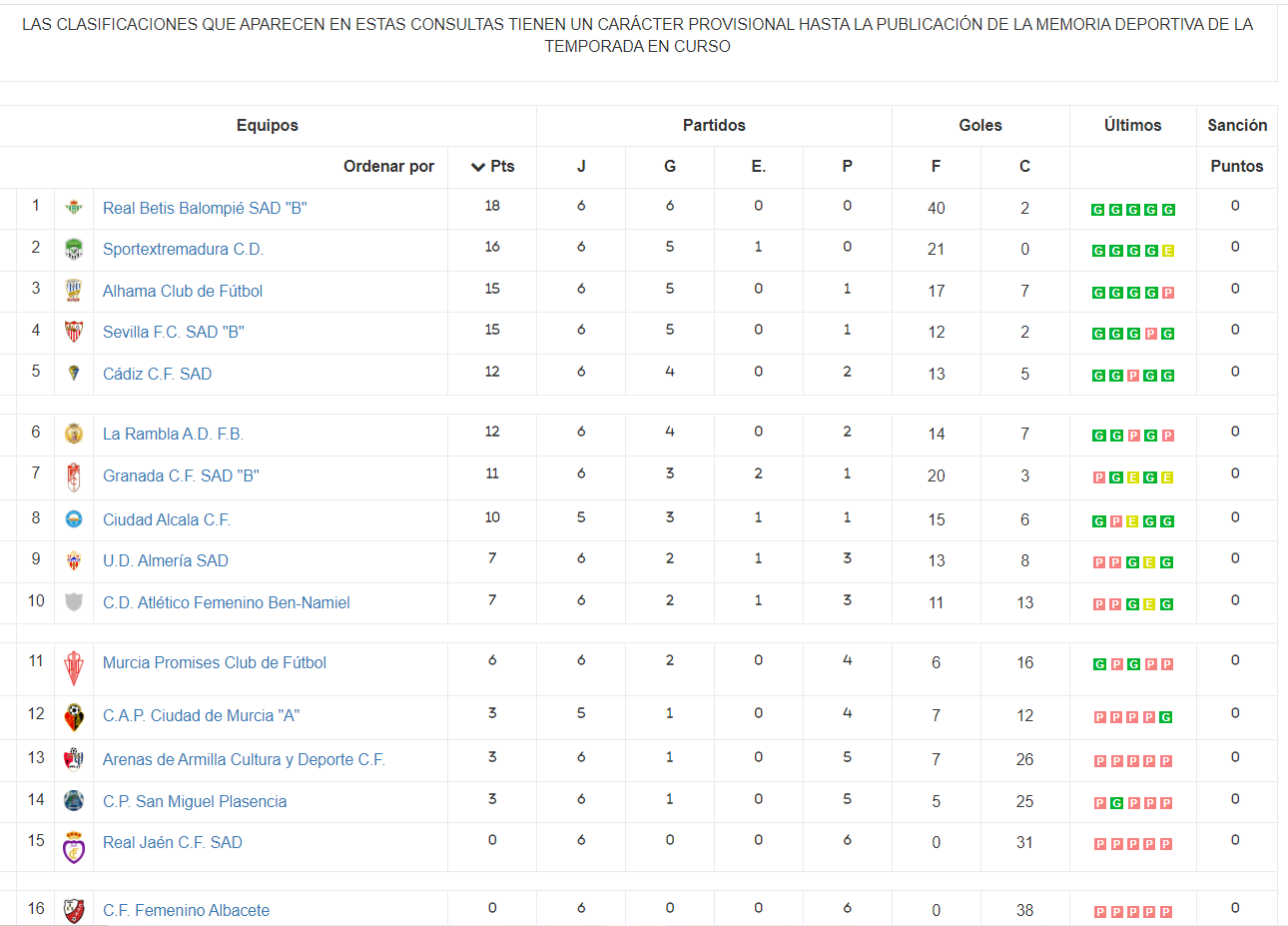Screen dimensions: 1288x926
Task: Click the Murcia Promises crest icon
Action: 74,668
